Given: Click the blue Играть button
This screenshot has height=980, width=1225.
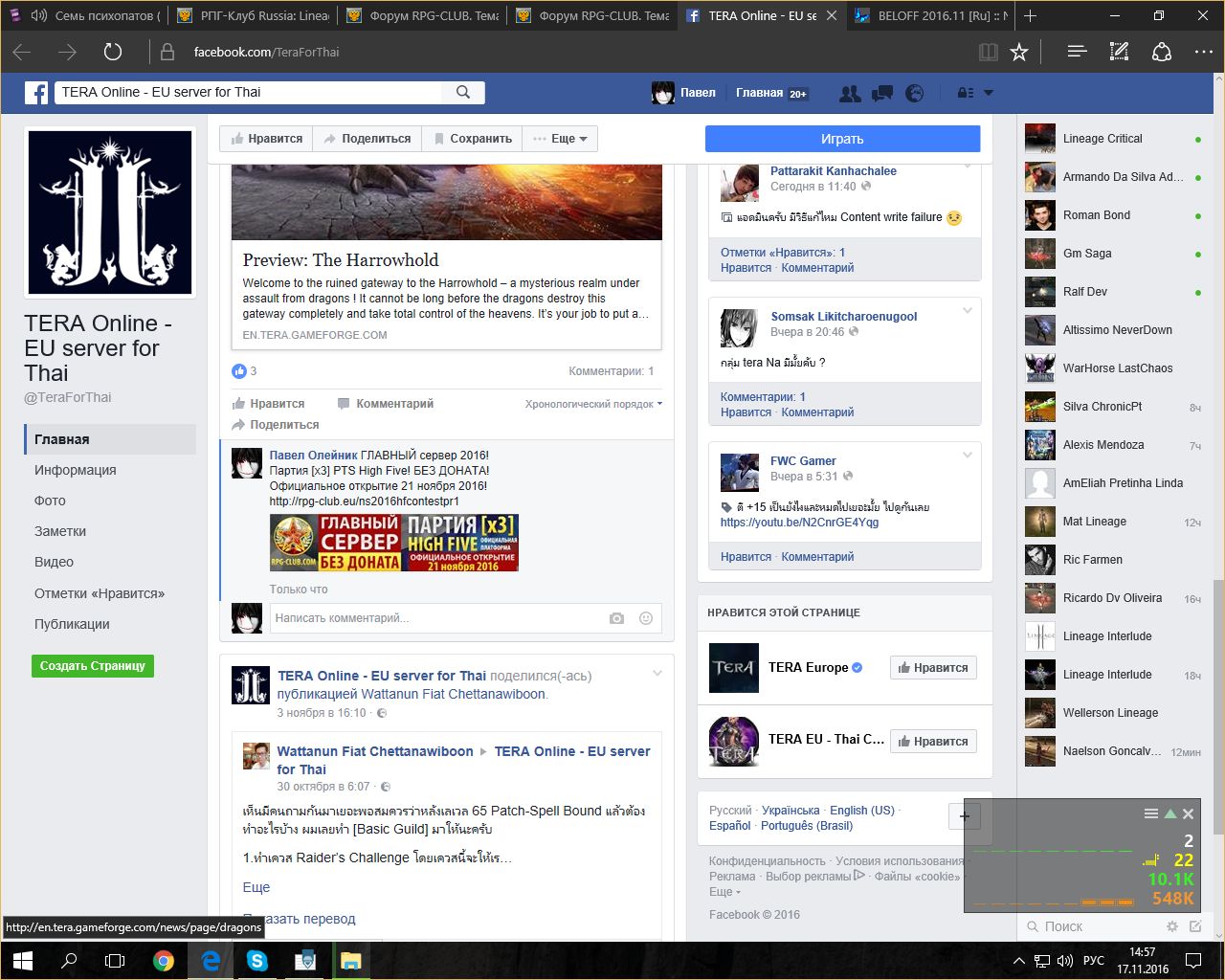Looking at the screenshot, I should 842,139.
